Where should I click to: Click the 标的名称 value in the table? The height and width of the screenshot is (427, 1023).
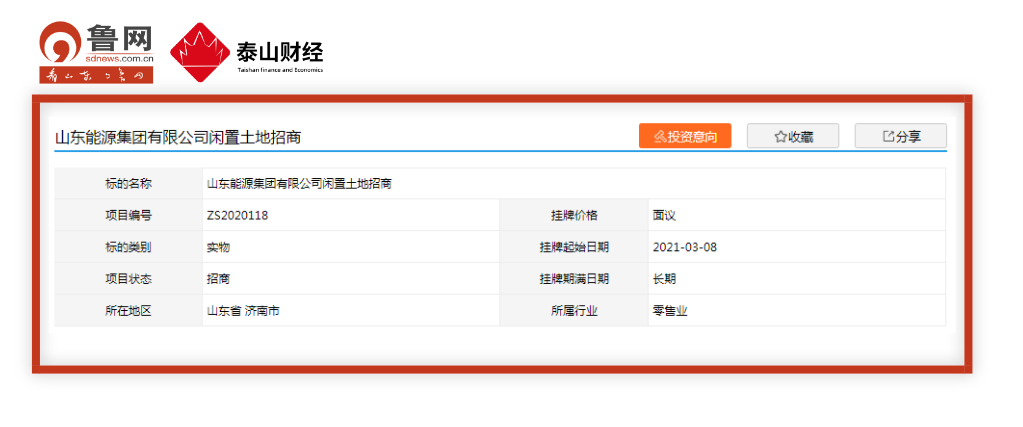pos(298,184)
